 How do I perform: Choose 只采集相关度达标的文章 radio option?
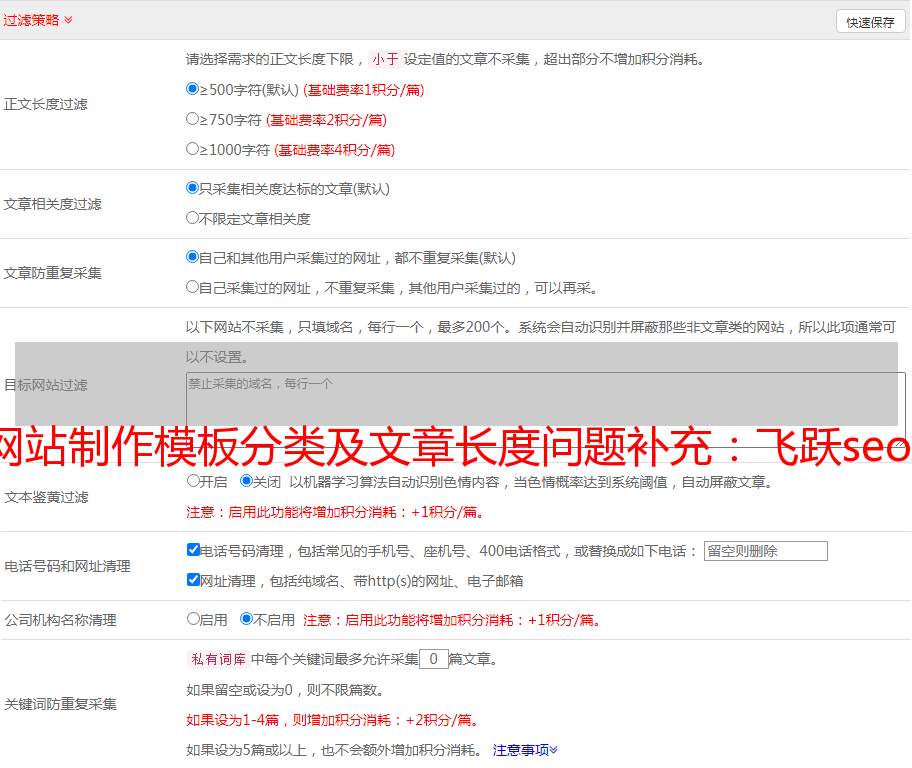[192, 187]
